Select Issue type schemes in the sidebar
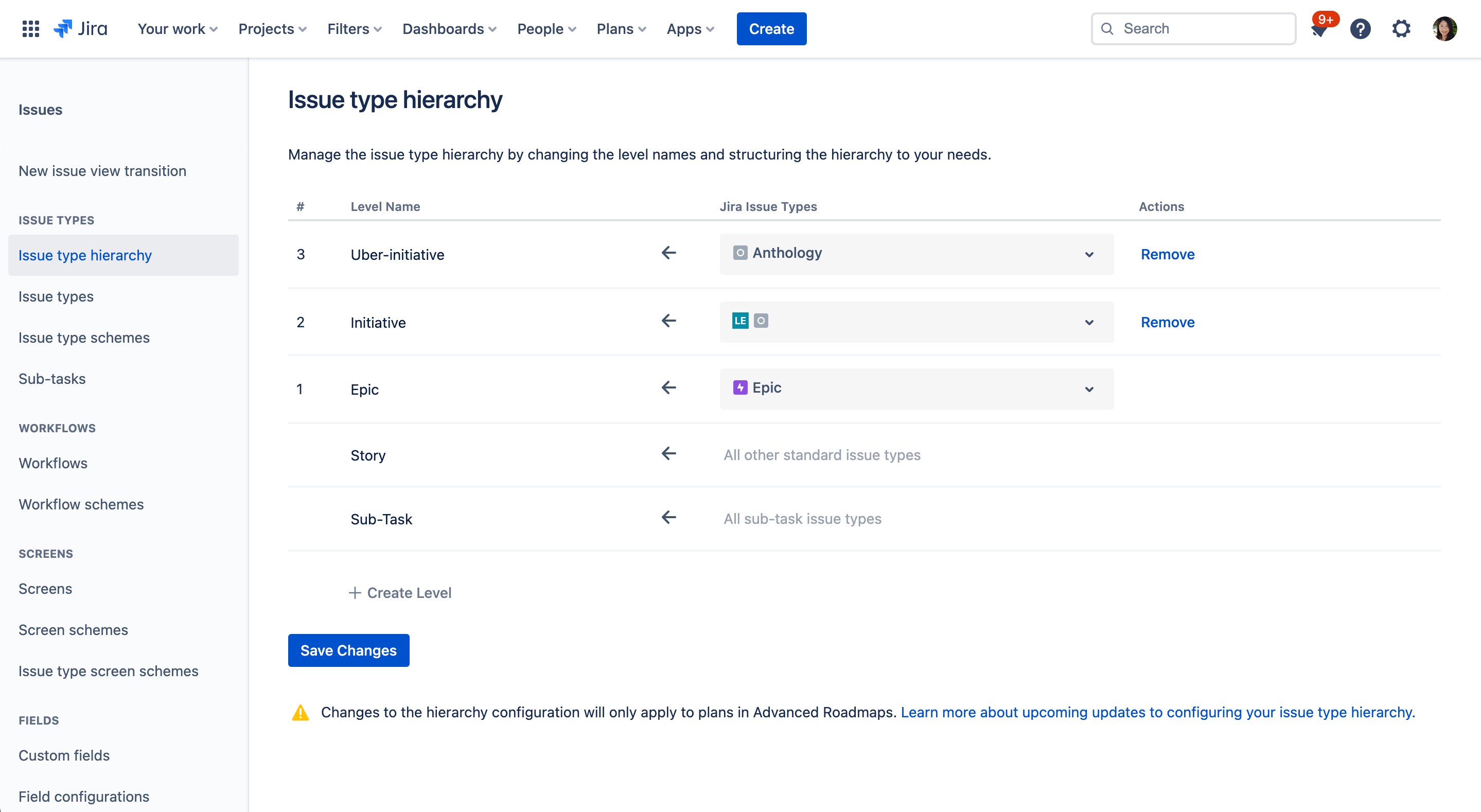1481x812 pixels. (84, 338)
